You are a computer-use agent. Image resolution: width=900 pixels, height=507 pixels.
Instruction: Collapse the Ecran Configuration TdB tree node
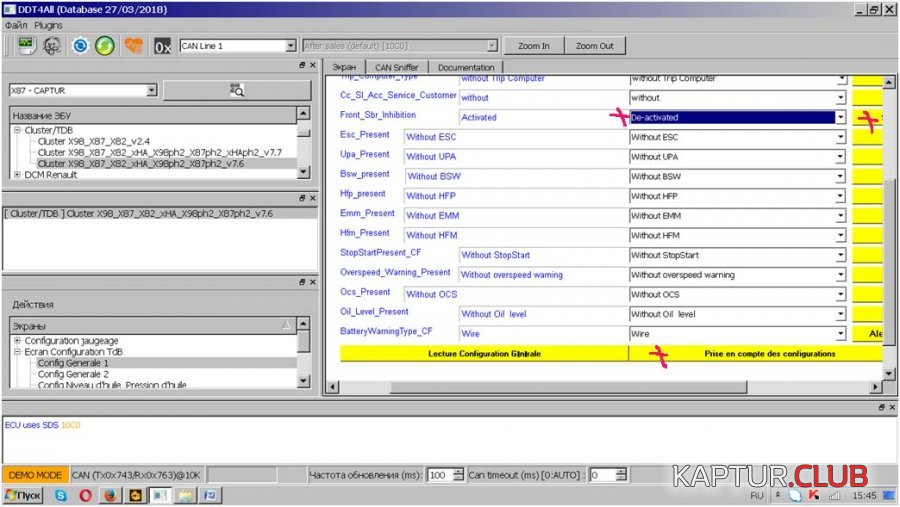click(x=17, y=352)
